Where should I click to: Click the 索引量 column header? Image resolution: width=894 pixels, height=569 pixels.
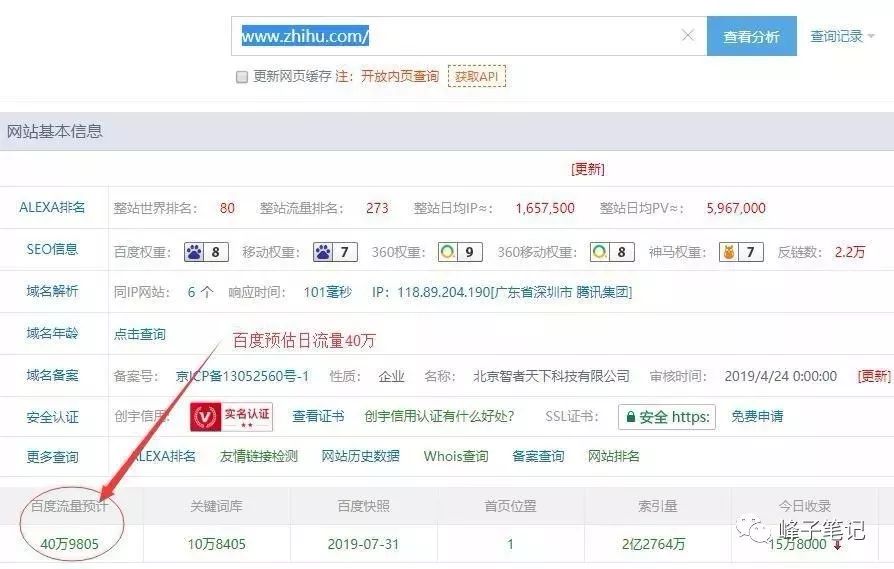657,506
